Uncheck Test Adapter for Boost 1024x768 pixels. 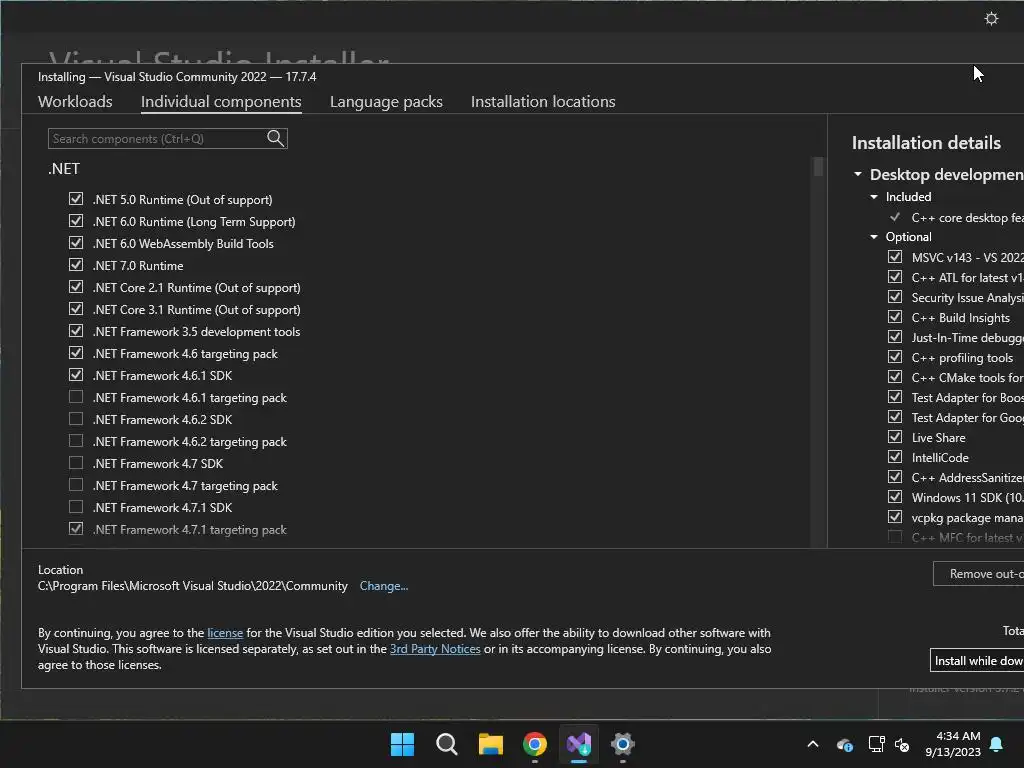click(895, 397)
